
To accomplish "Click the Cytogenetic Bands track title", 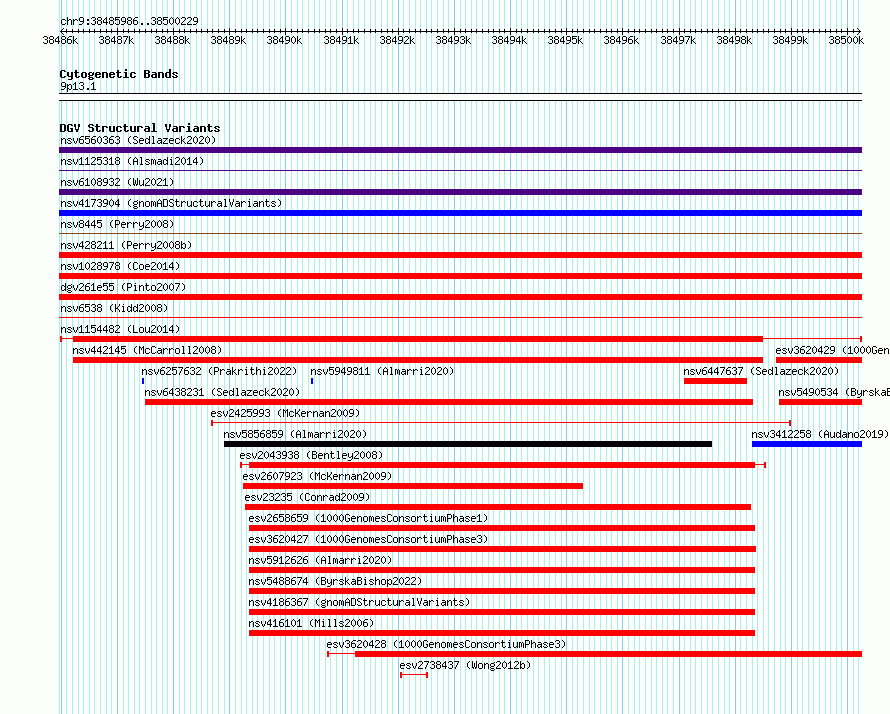I will tap(119, 74).
